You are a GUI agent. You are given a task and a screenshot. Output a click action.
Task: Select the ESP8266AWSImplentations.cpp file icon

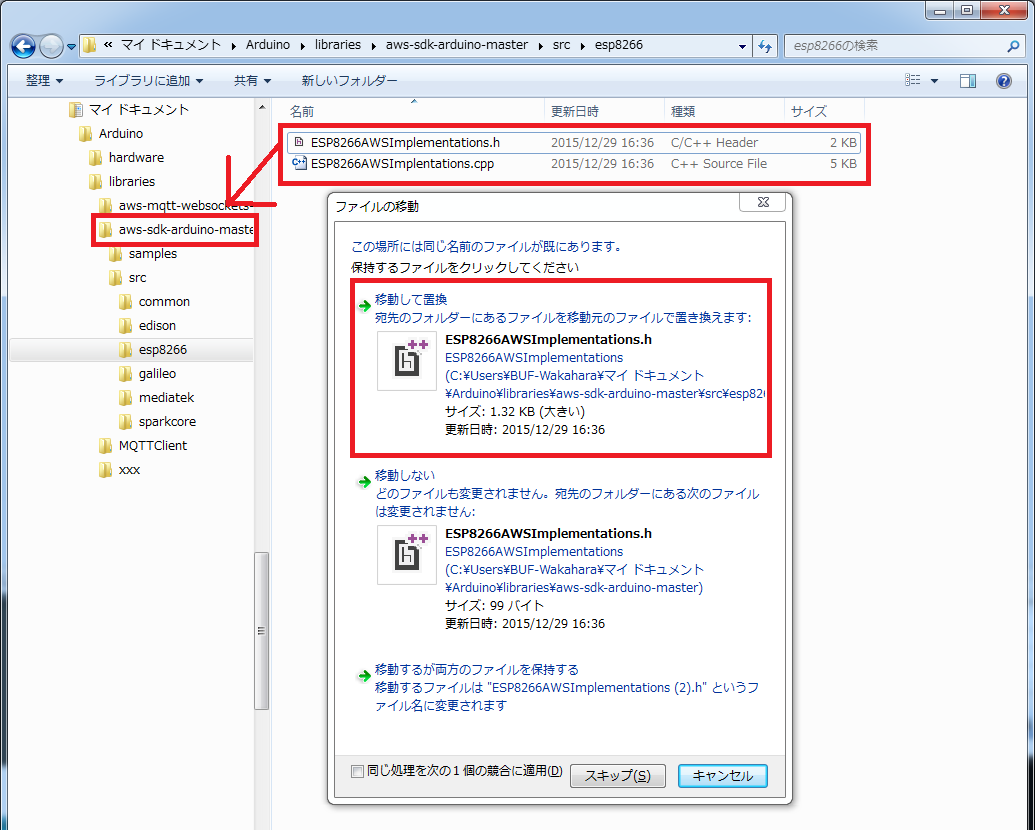298,164
